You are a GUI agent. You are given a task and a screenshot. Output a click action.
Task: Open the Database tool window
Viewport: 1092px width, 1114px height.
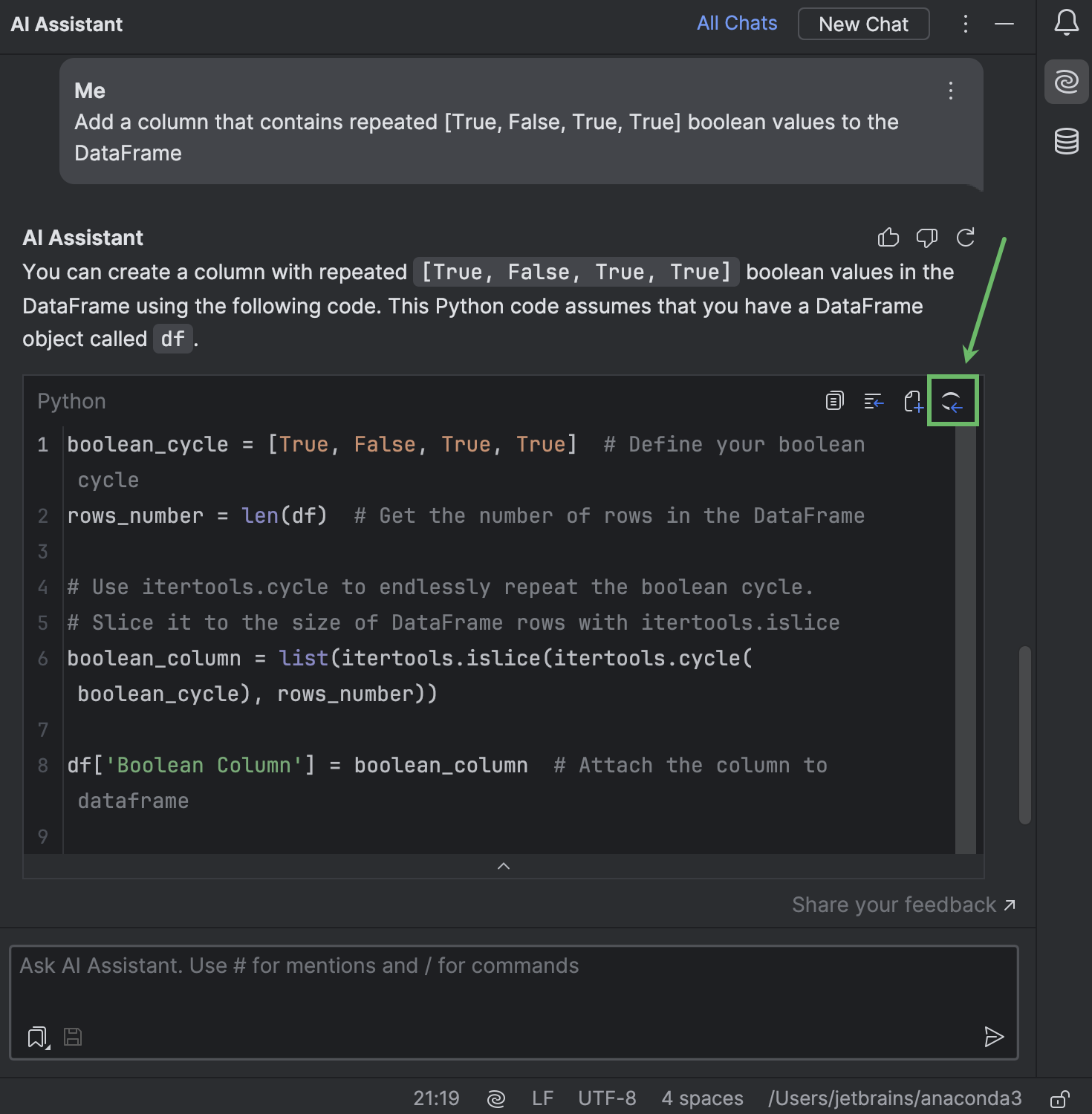[1066, 141]
